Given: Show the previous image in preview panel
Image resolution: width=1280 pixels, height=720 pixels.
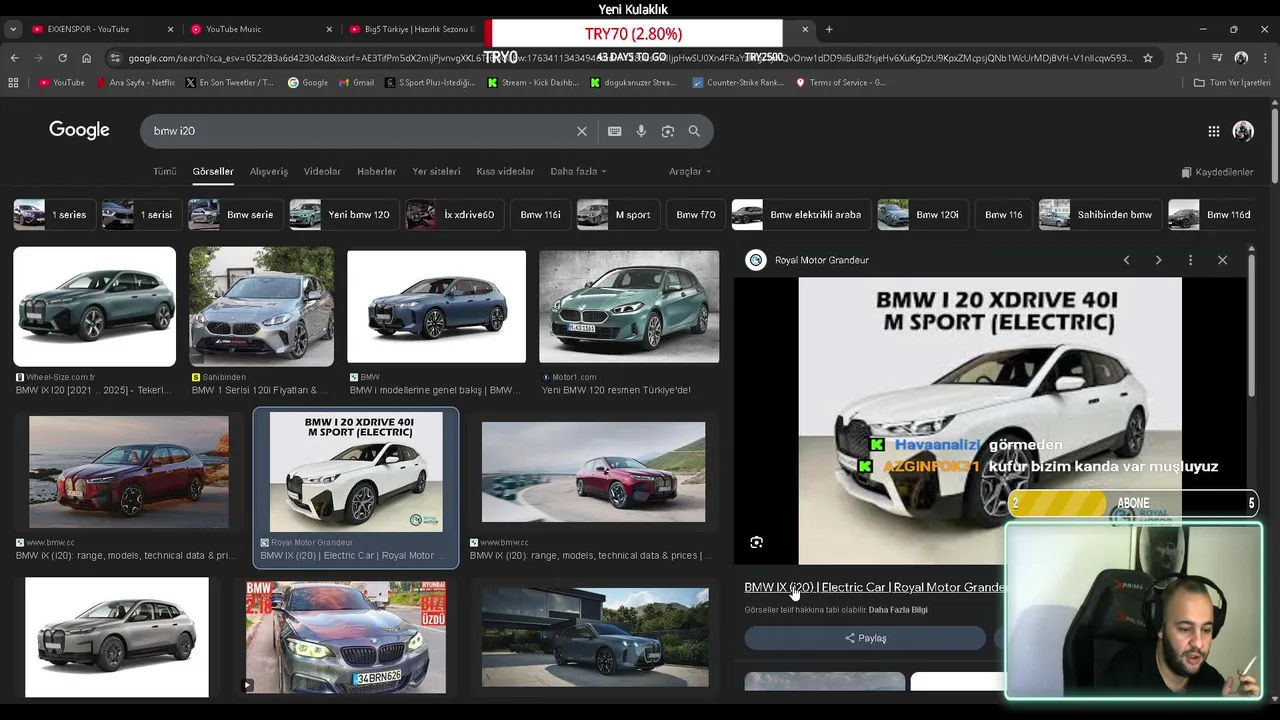Looking at the screenshot, I should pos(1126,260).
